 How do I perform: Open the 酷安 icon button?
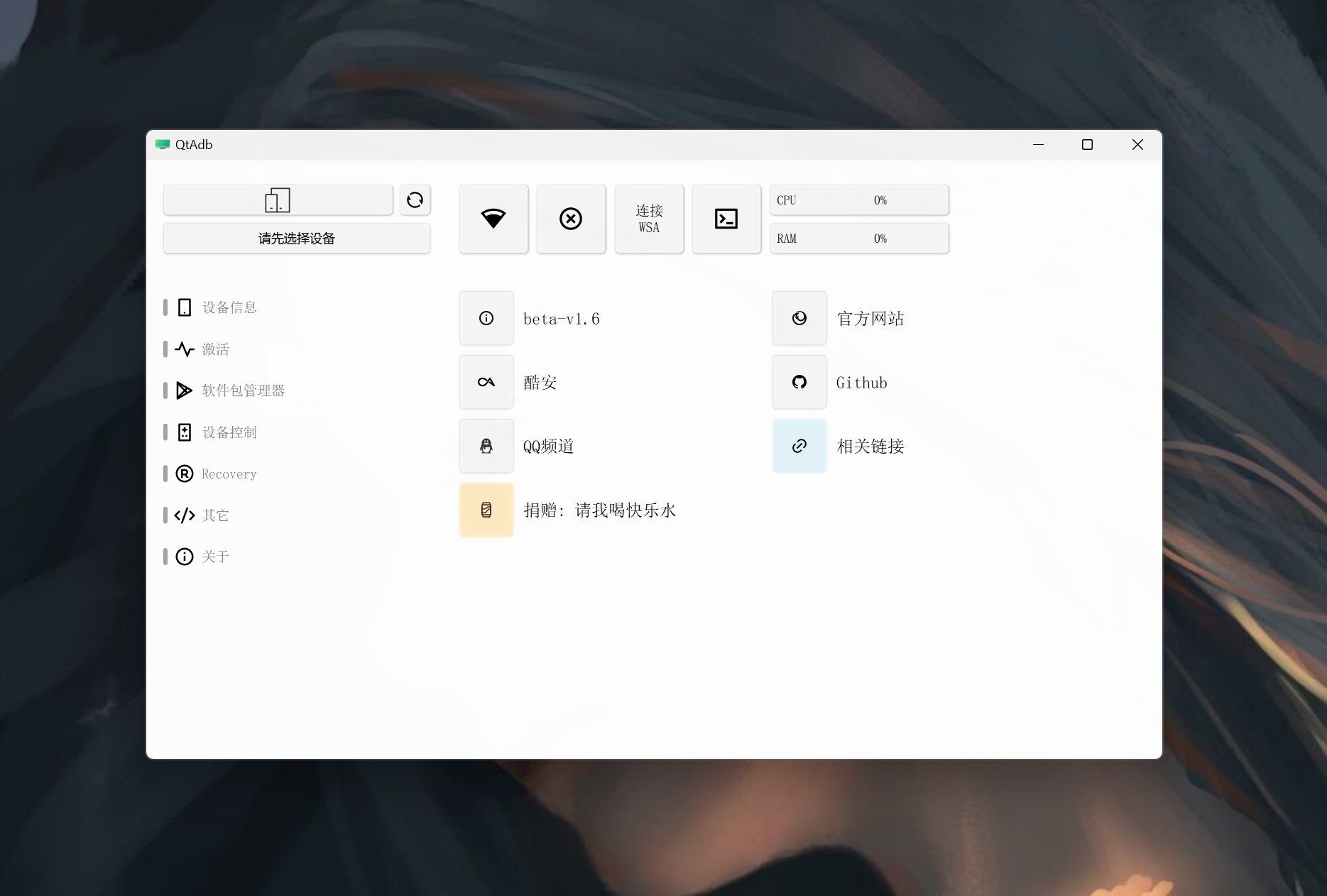point(486,382)
